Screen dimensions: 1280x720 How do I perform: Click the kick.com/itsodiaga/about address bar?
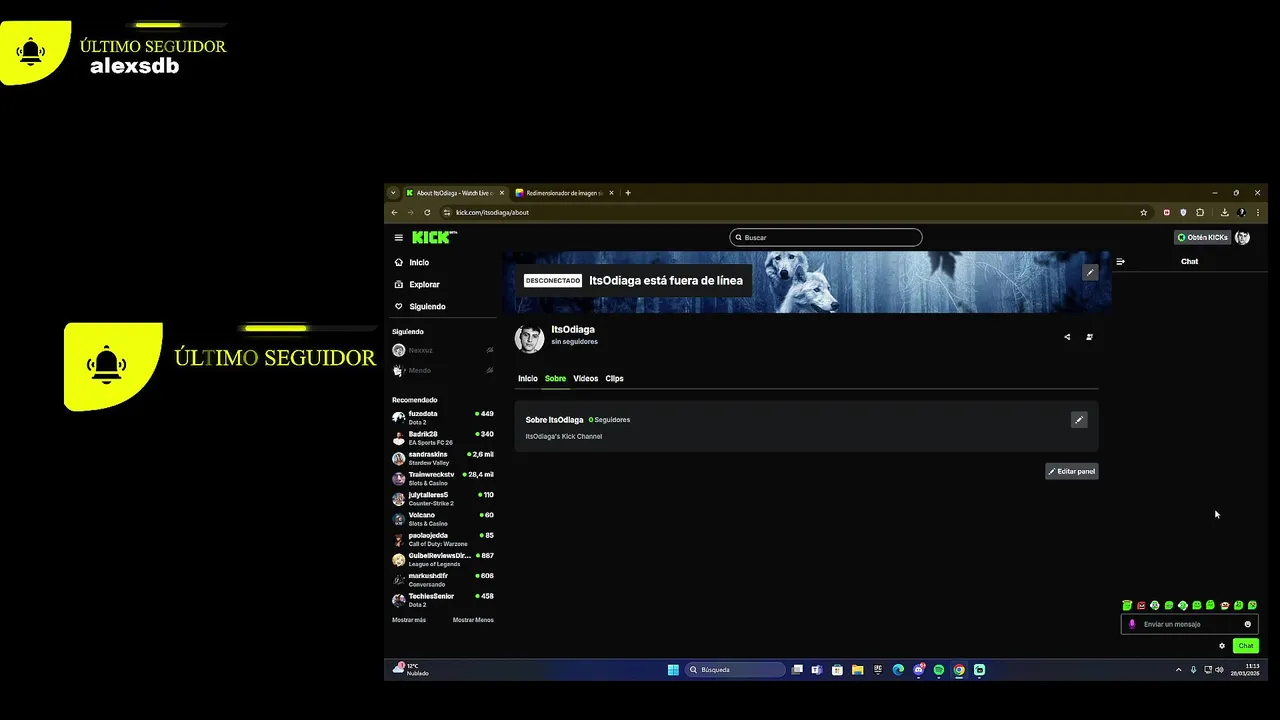(492, 212)
